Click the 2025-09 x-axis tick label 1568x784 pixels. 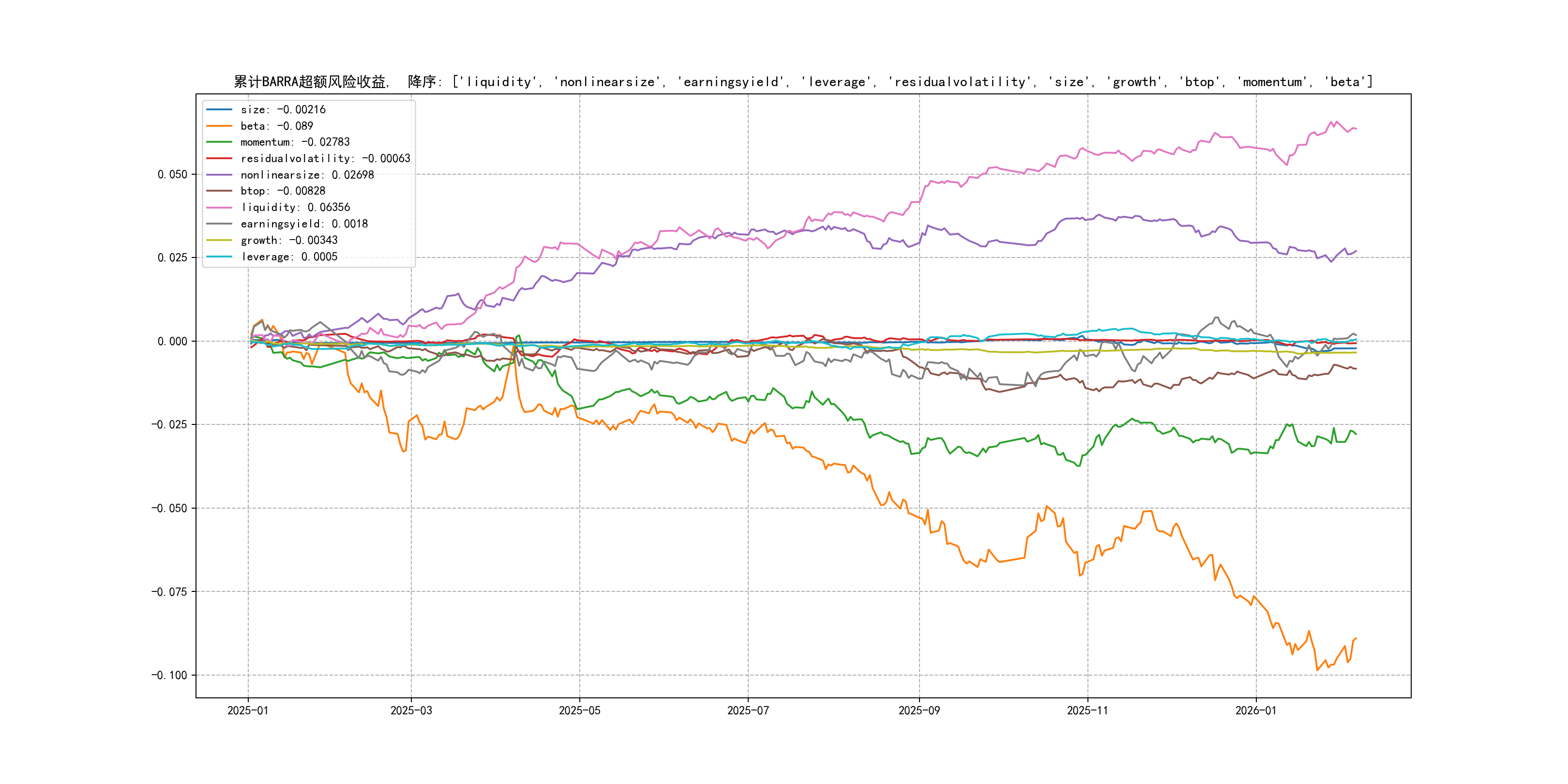(919, 710)
